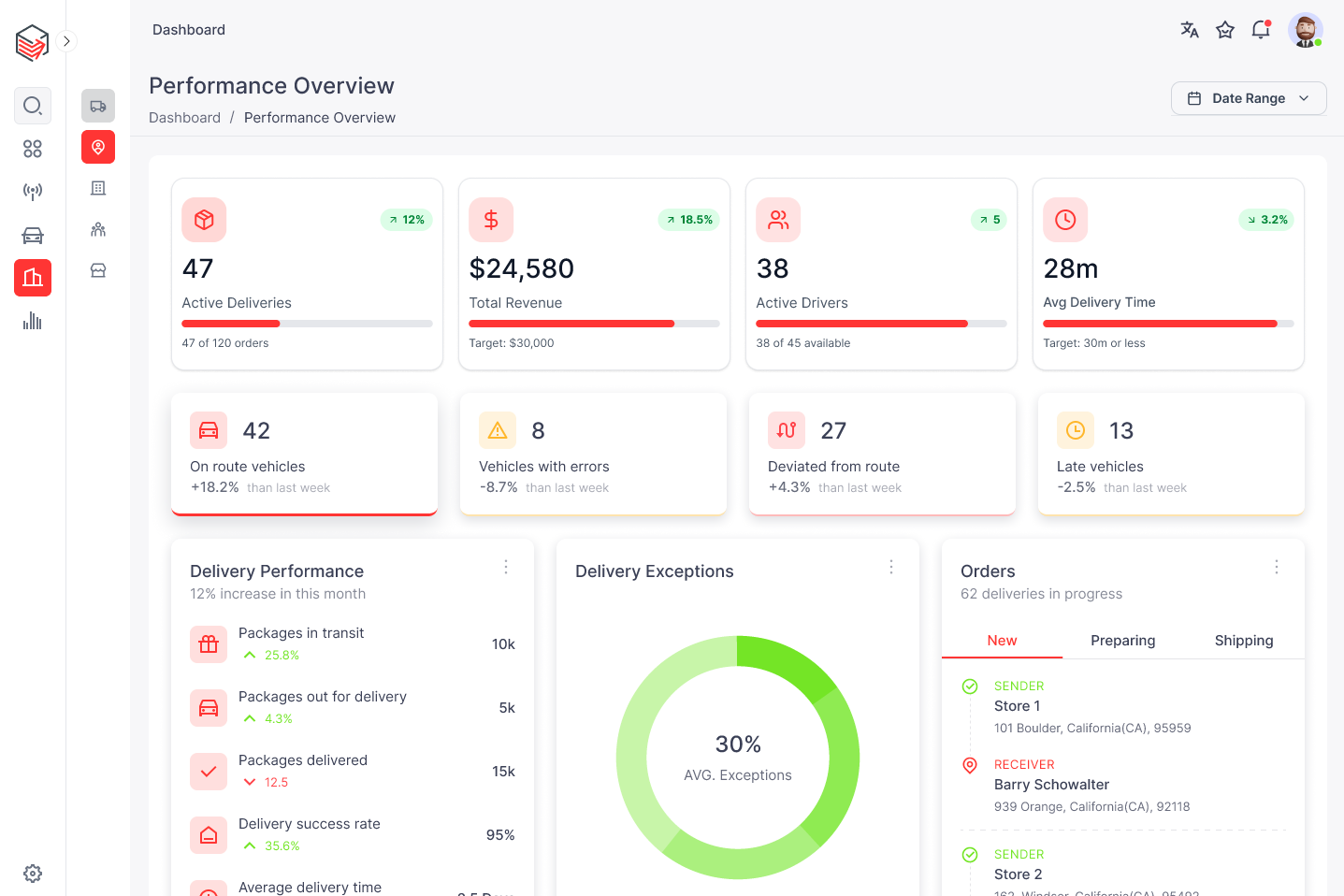The height and width of the screenshot is (896, 1344).
Task: Click the Store 2 sender check icon
Action: coord(970,855)
